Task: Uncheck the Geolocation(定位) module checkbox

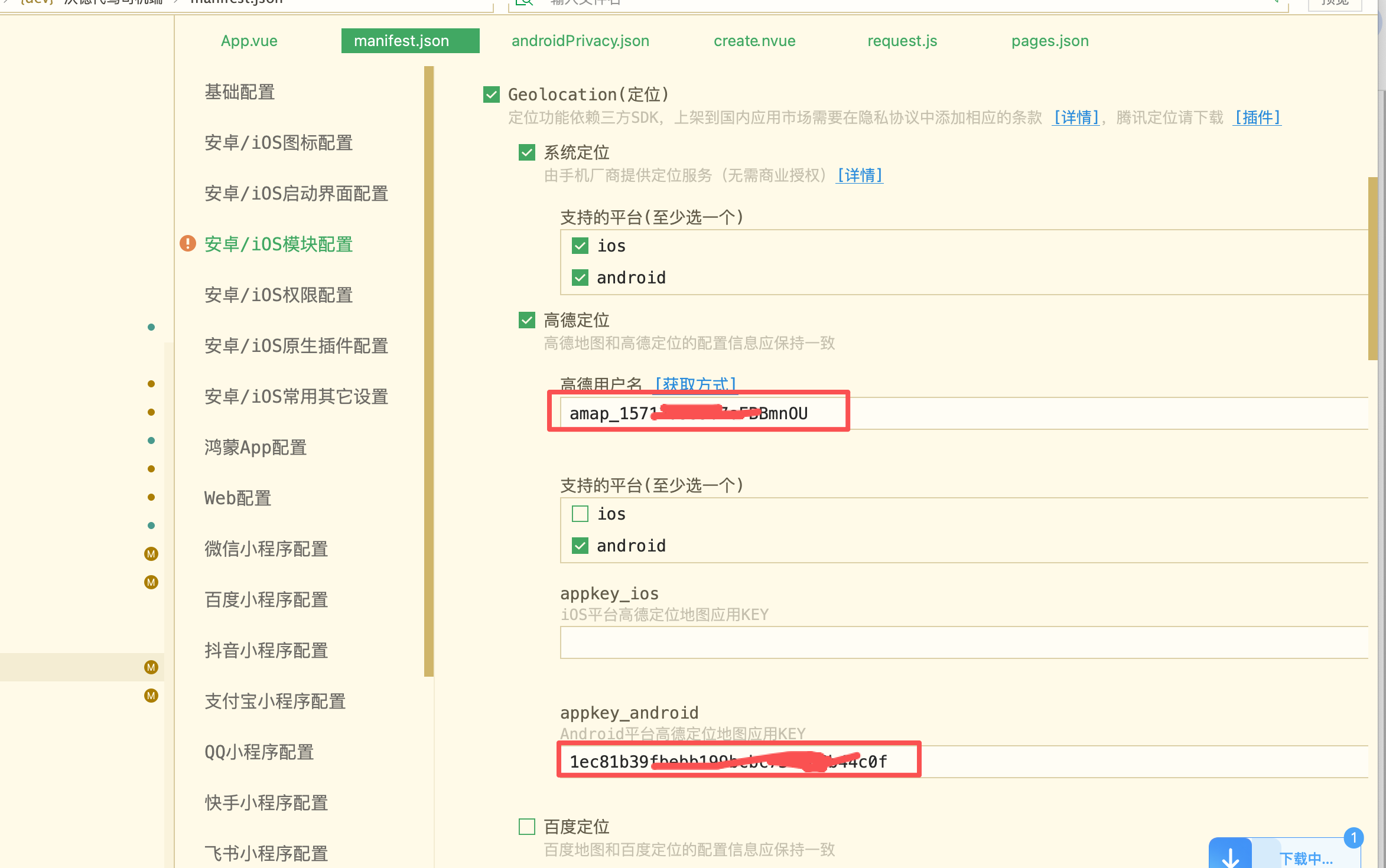Action: [492, 94]
